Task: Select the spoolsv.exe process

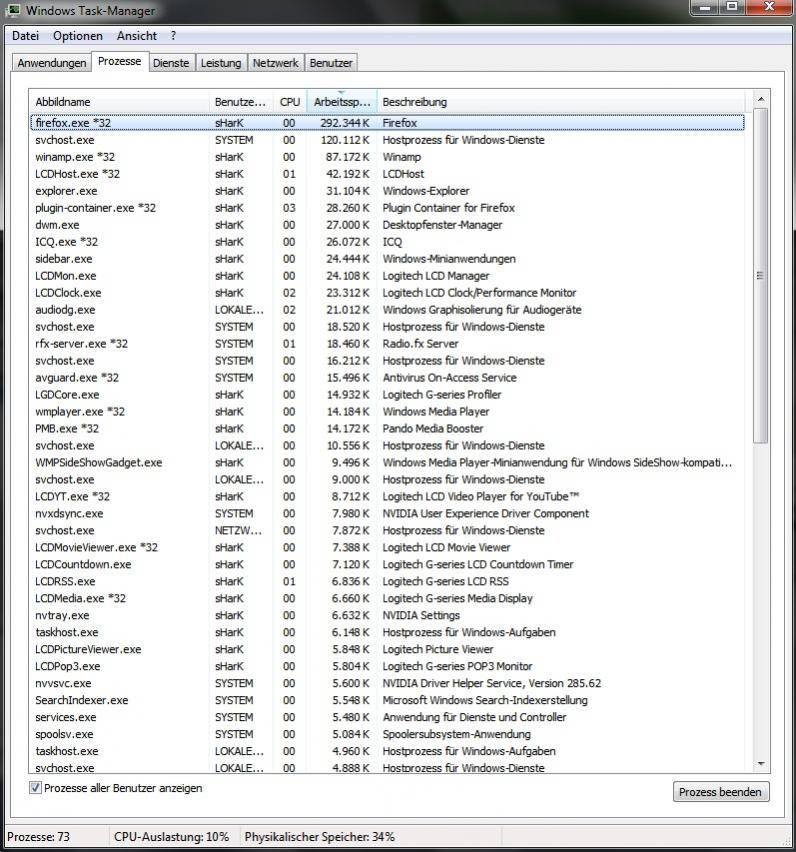Action: pos(387,734)
